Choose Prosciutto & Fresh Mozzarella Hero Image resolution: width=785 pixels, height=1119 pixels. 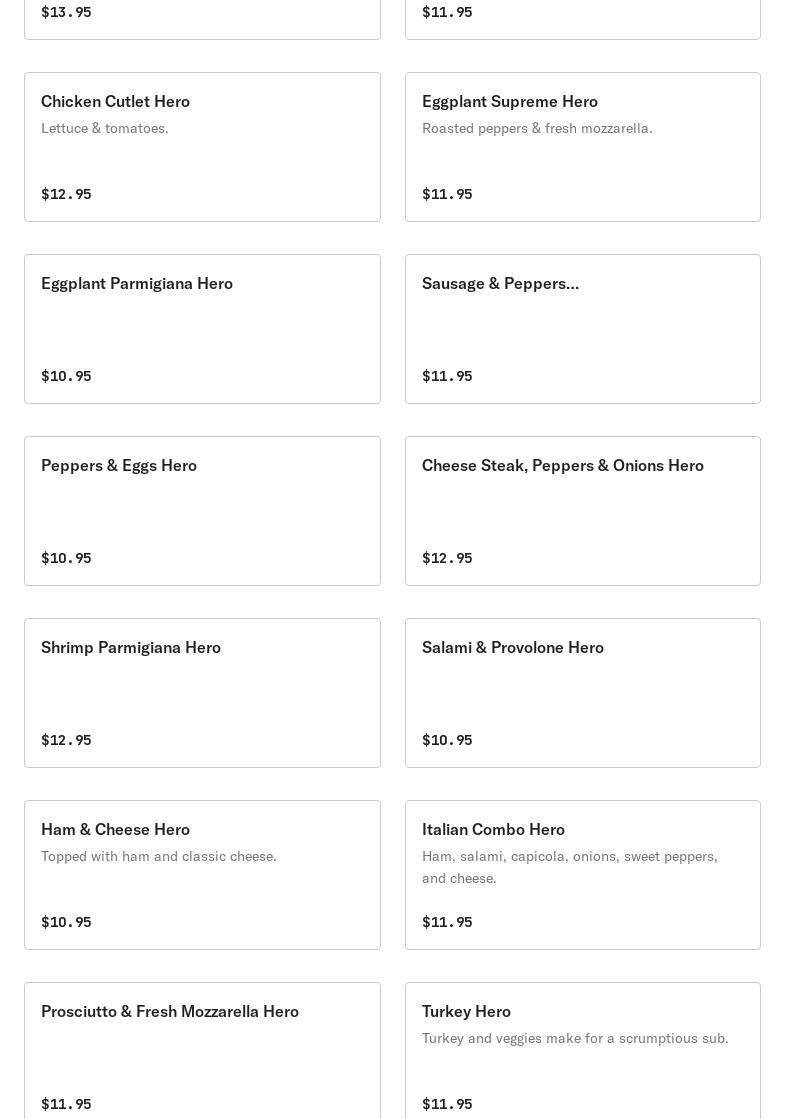202,1050
